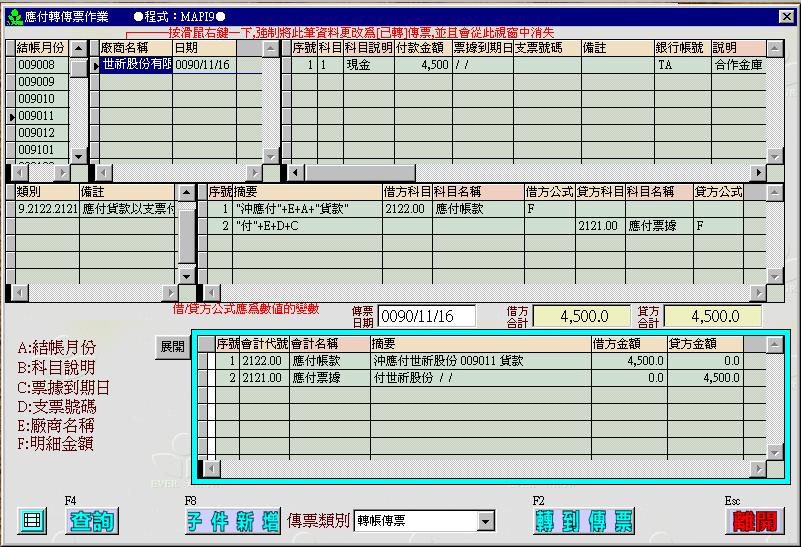Viewport: 801px width, 547px height.
Task: Click the 展開 expand button
Action: click(172, 347)
